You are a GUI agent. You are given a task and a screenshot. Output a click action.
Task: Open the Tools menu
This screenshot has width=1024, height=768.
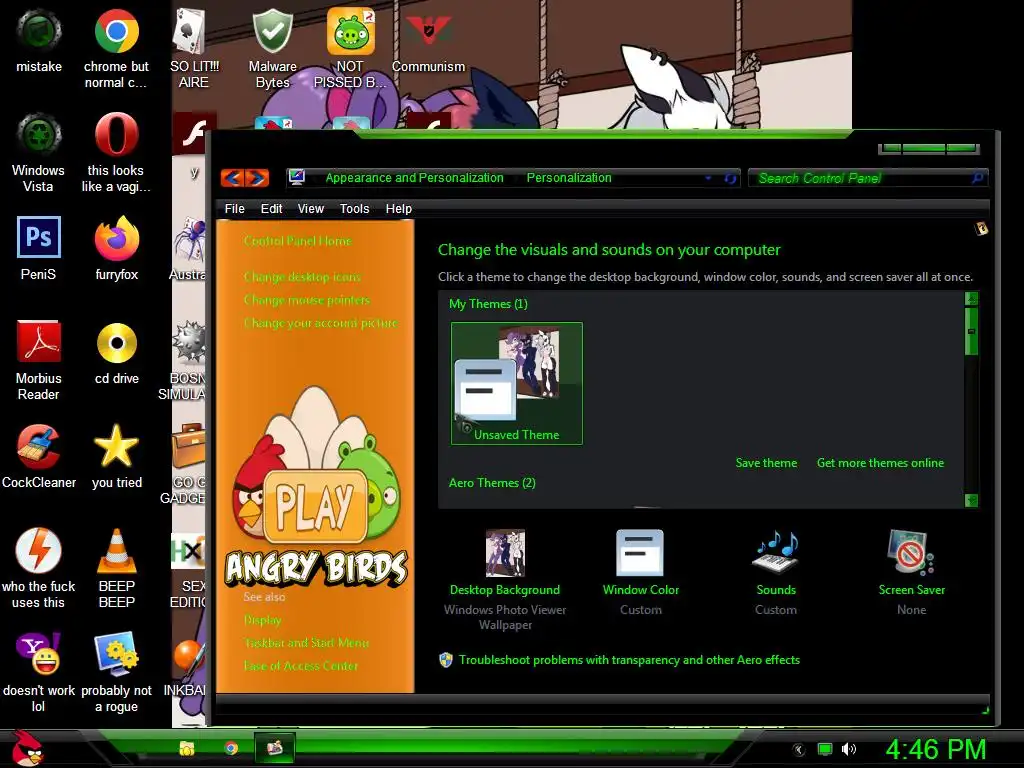[354, 209]
